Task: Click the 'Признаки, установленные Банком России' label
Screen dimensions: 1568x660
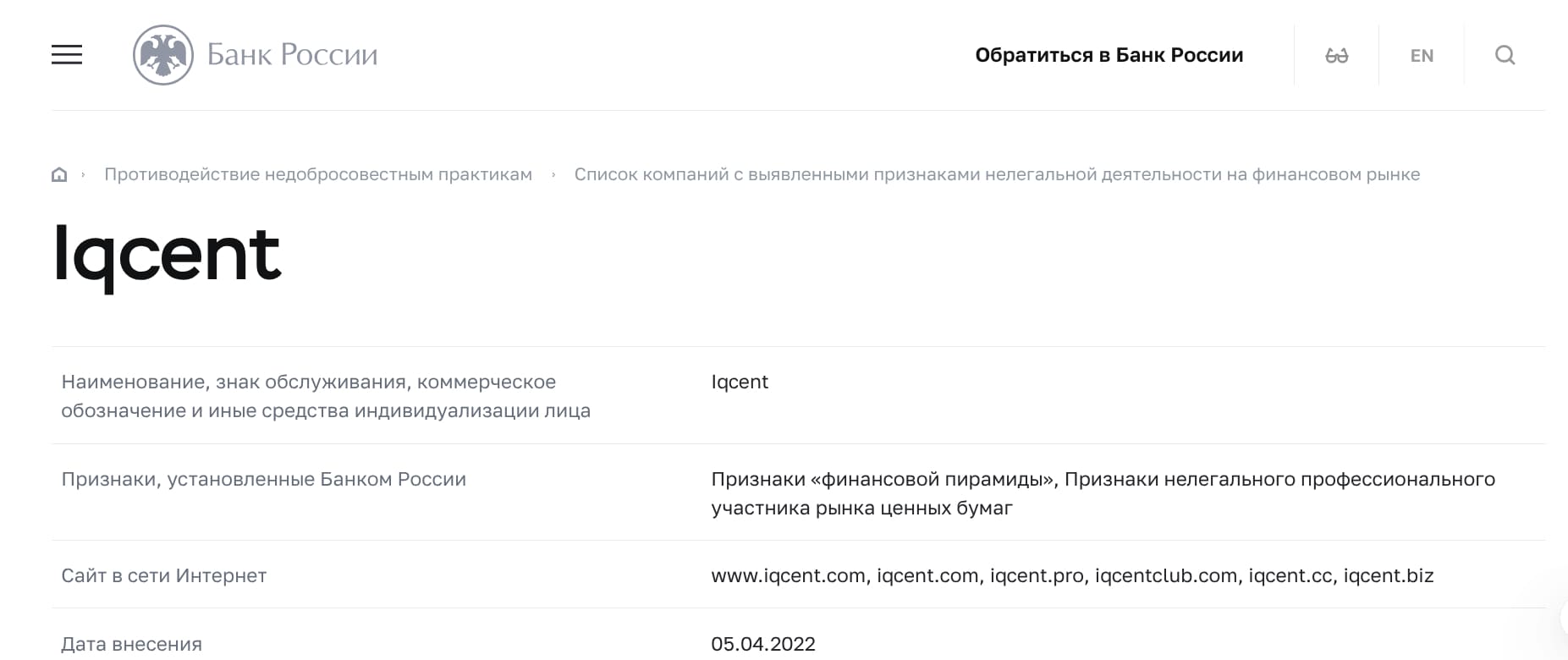Action: (x=263, y=479)
